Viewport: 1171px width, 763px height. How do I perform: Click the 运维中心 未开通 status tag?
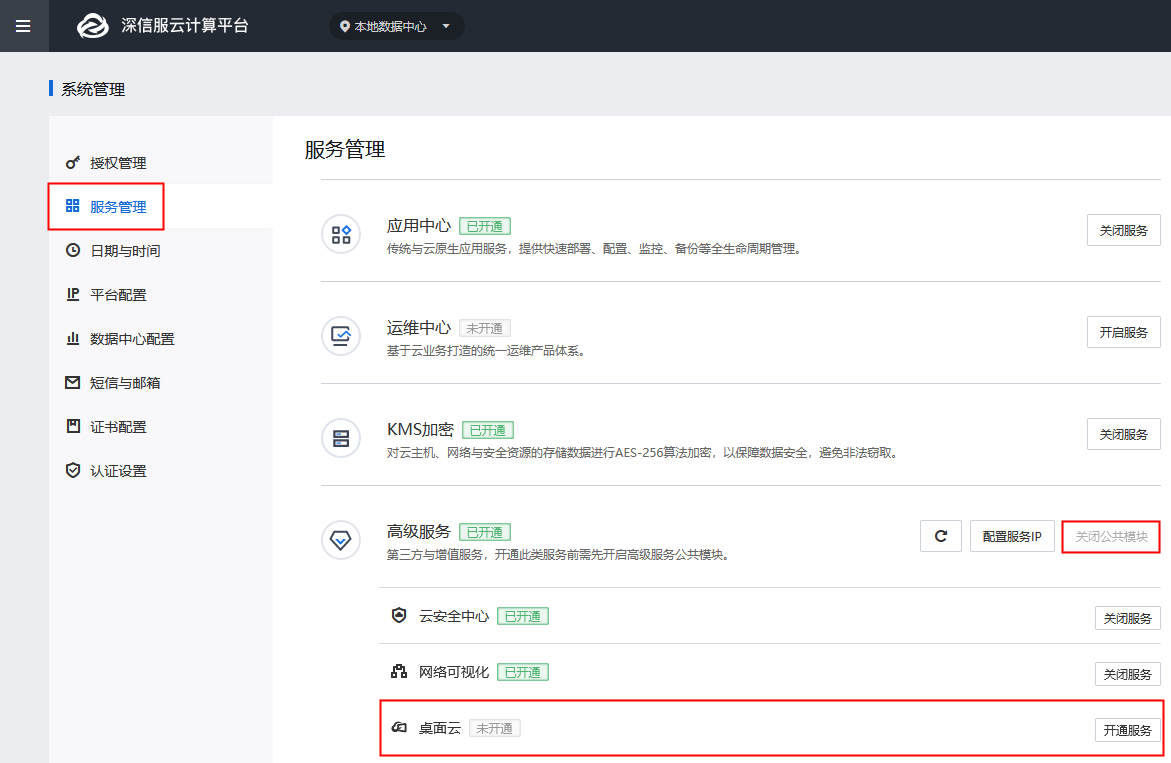click(485, 328)
